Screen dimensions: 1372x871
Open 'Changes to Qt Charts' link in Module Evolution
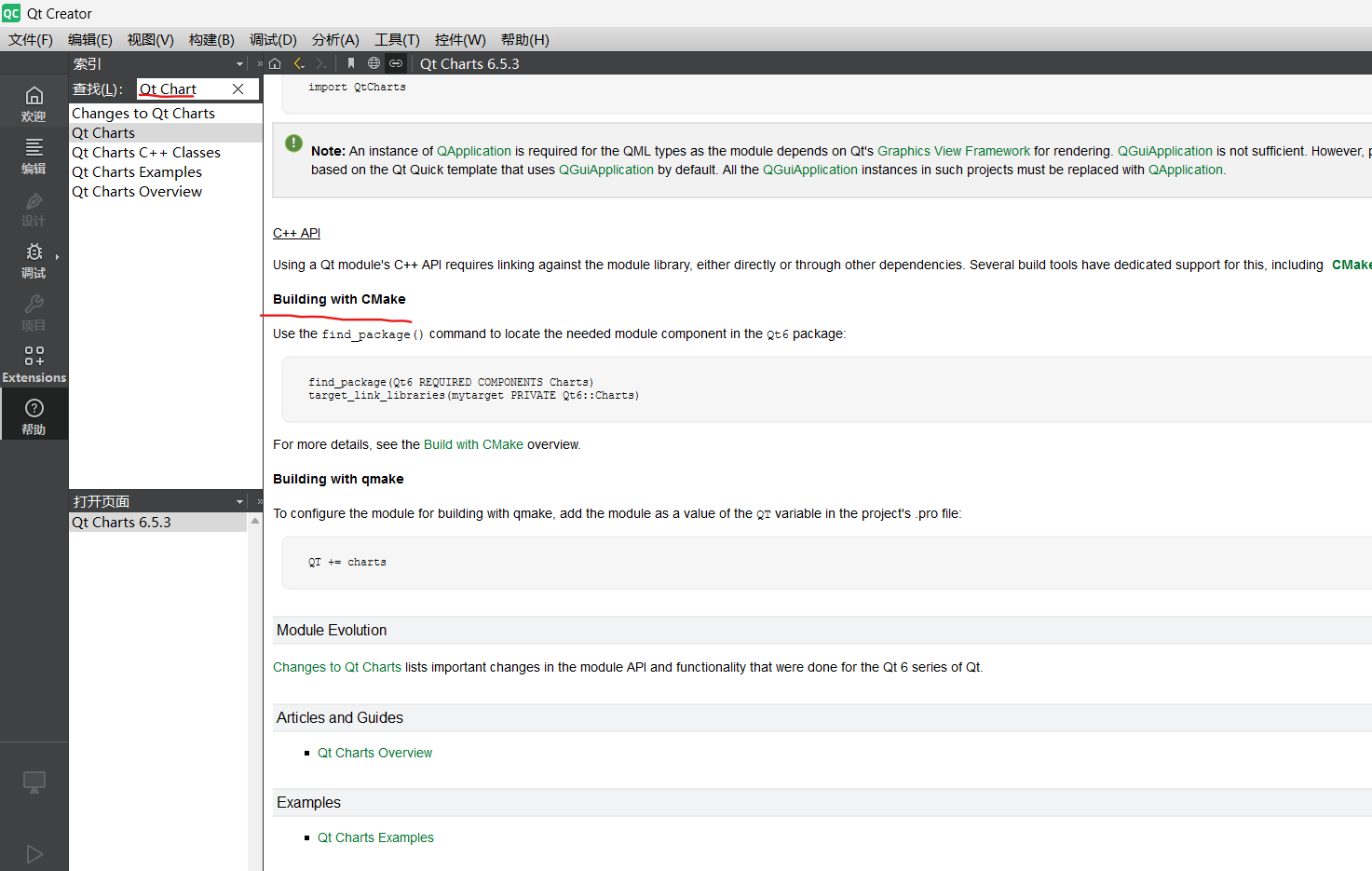(337, 667)
